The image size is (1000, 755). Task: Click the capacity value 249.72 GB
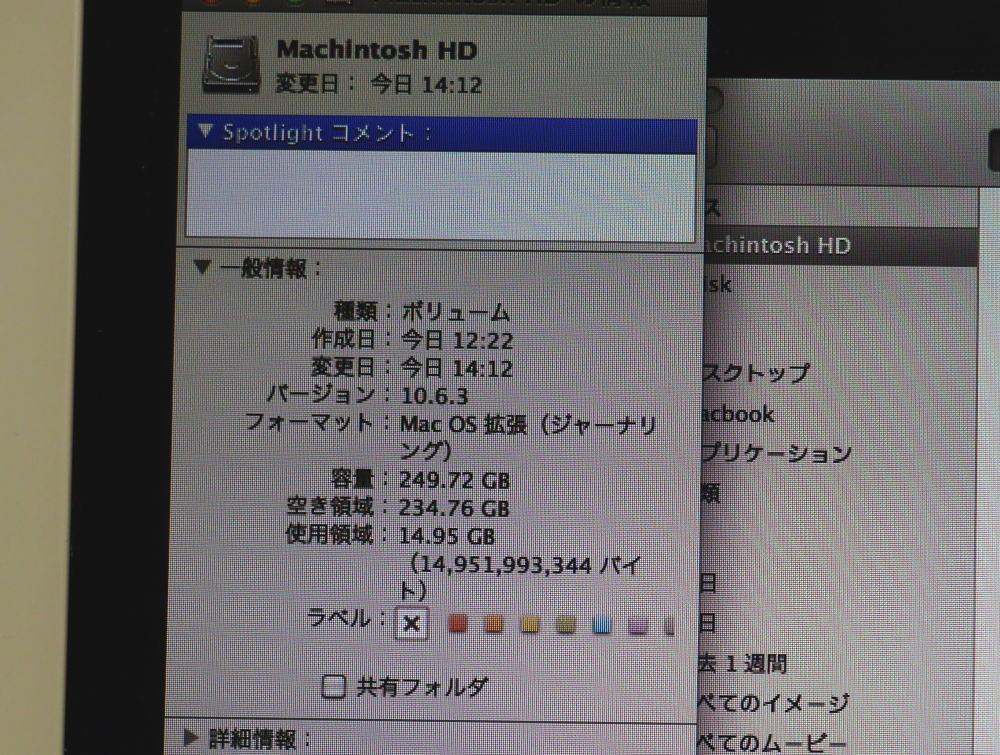(x=455, y=480)
